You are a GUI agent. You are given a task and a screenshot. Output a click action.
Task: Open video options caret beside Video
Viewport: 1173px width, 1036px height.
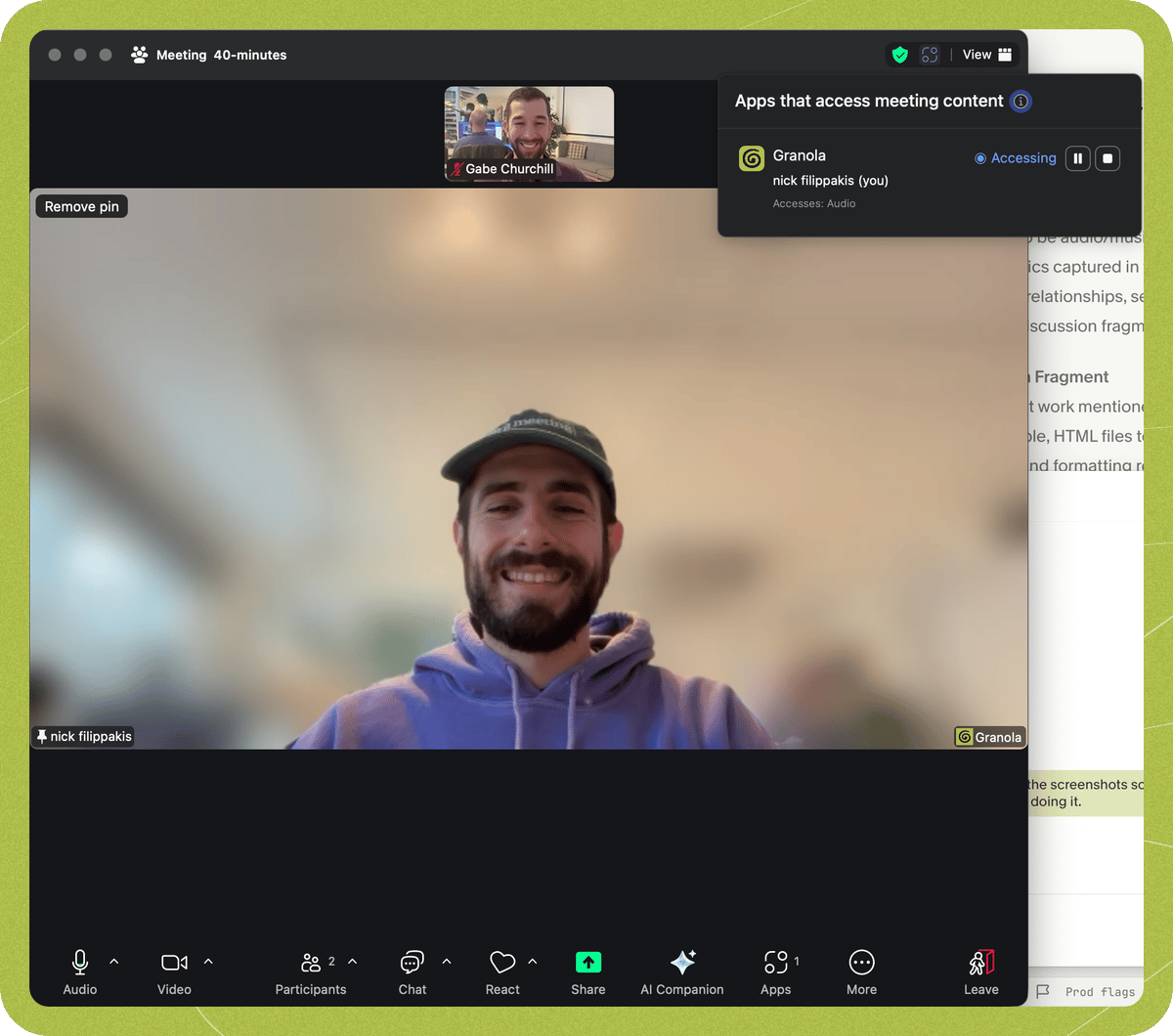208,962
